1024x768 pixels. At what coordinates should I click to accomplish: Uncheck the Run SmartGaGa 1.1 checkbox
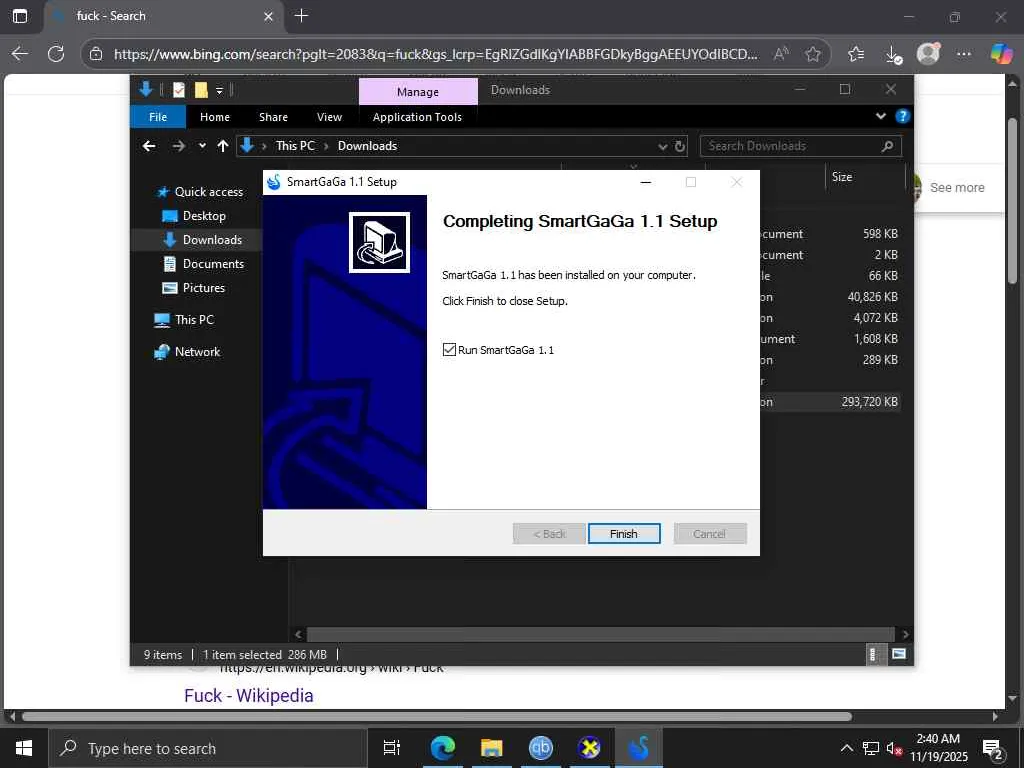[449, 349]
